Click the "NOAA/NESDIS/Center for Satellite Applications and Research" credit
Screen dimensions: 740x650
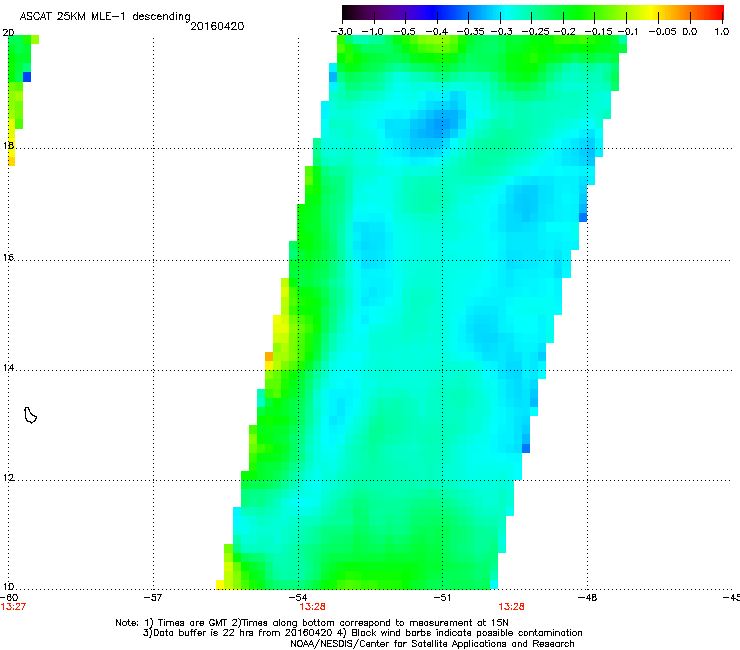click(x=432, y=644)
